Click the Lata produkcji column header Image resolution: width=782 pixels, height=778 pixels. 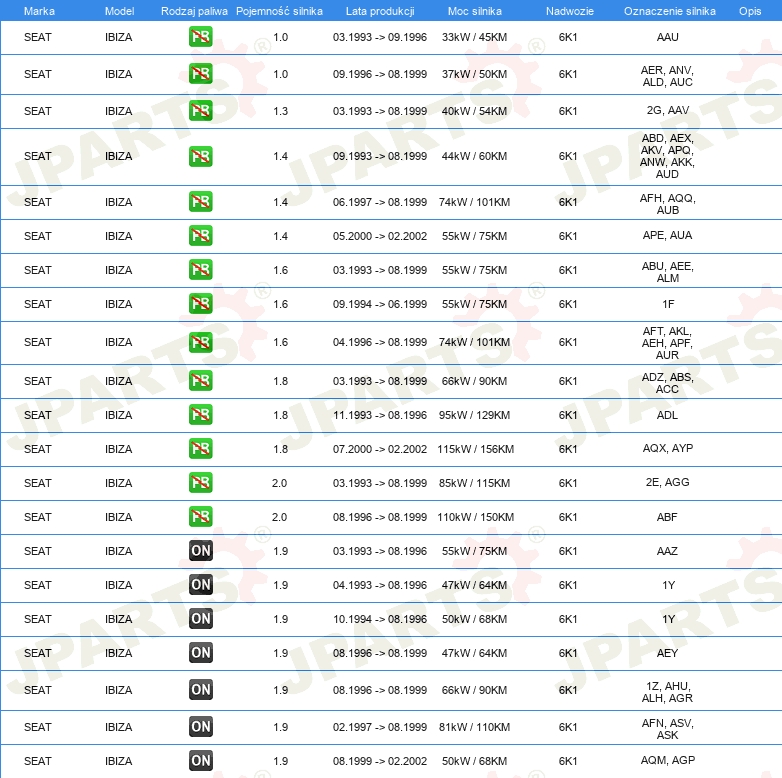point(380,11)
